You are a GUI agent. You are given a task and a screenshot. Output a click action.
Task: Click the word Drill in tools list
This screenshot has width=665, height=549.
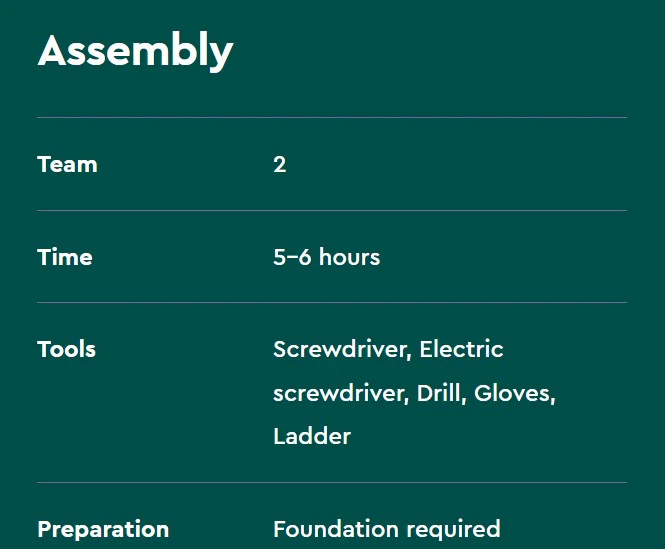[x=440, y=393]
